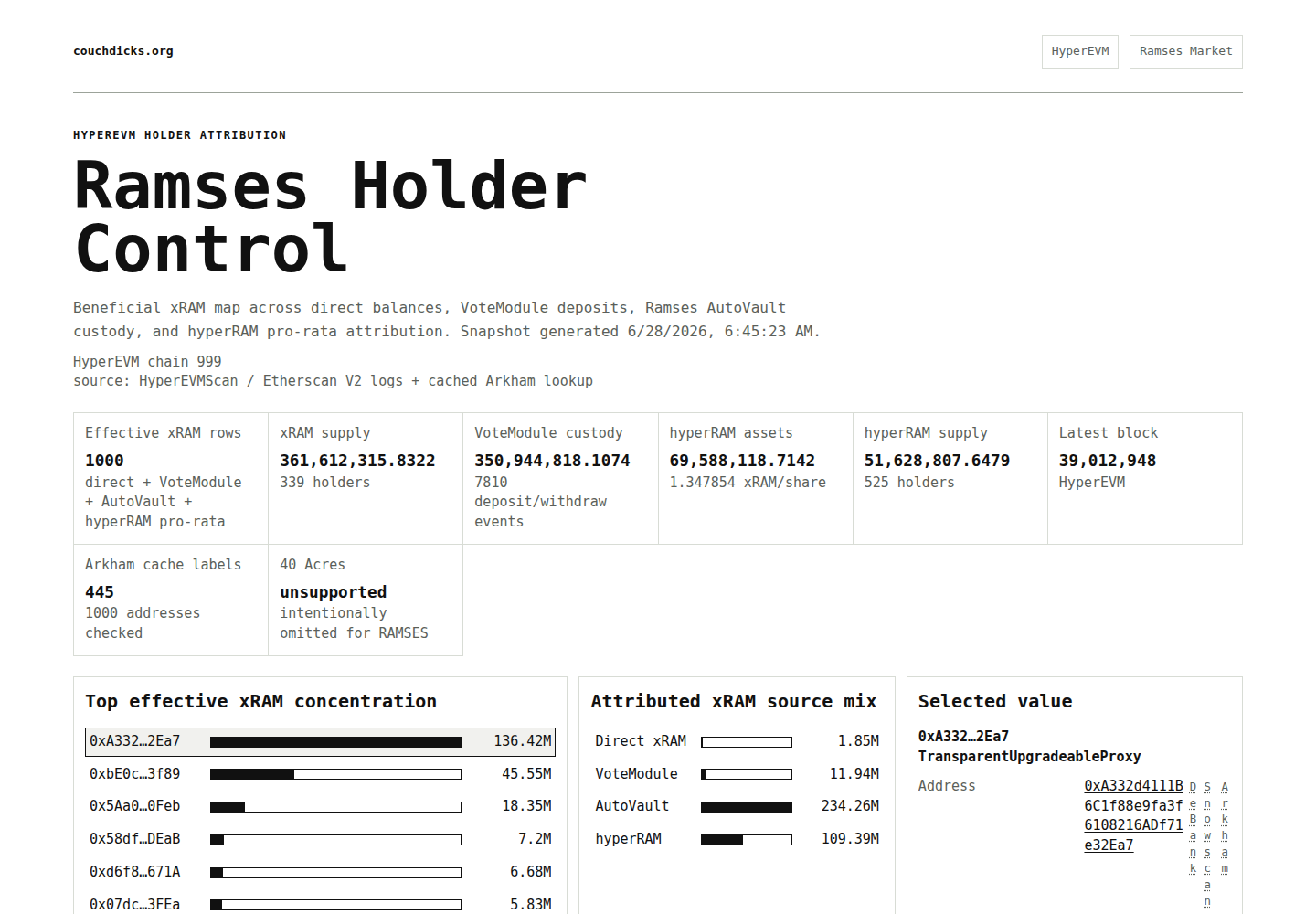This screenshot has width=1316, height=914.
Task: Open the Ramses Market button
Action: (x=1185, y=51)
